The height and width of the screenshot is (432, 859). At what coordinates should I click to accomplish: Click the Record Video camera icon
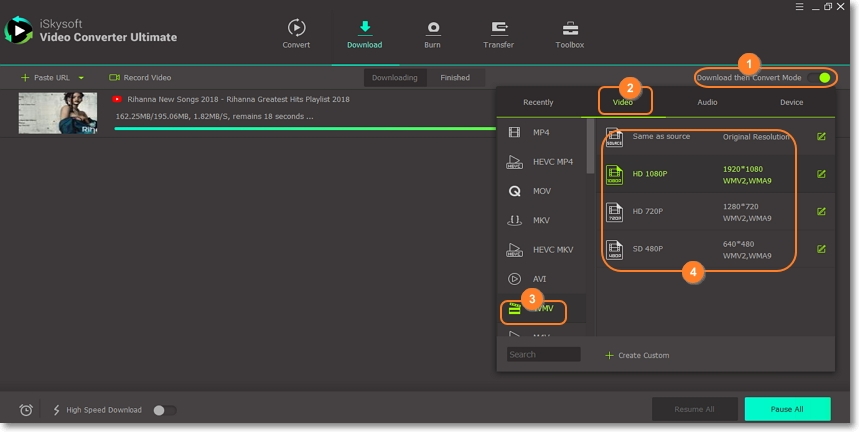tap(115, 77)
